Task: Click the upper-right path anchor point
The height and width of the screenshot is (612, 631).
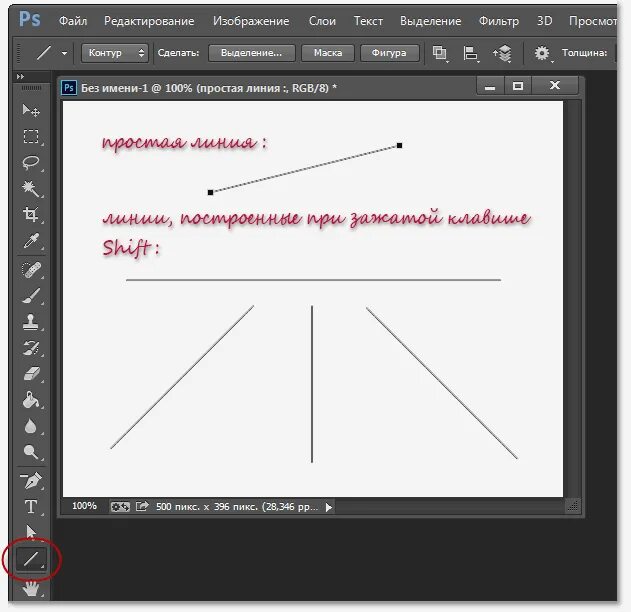Action: point(399,145)
